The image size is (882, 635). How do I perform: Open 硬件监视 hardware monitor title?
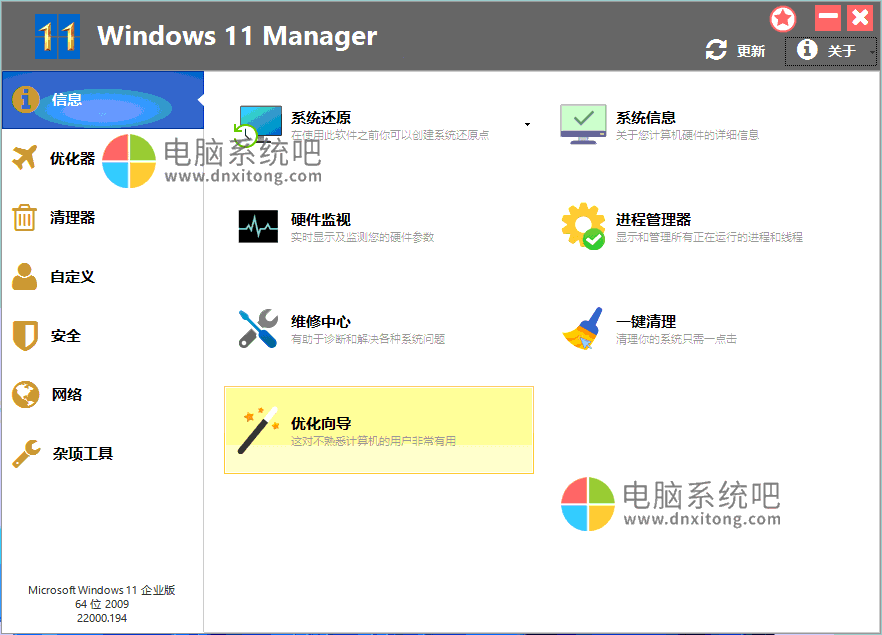(321, 219)
